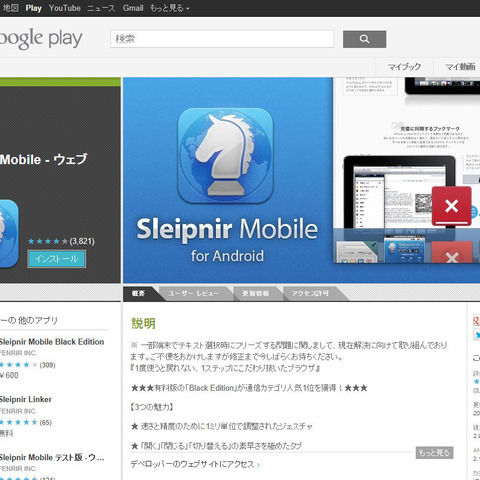The width and height of the screenshot is (480, 480).
Task: Open the 地図 link in top bar
Action: pos(10,8)
